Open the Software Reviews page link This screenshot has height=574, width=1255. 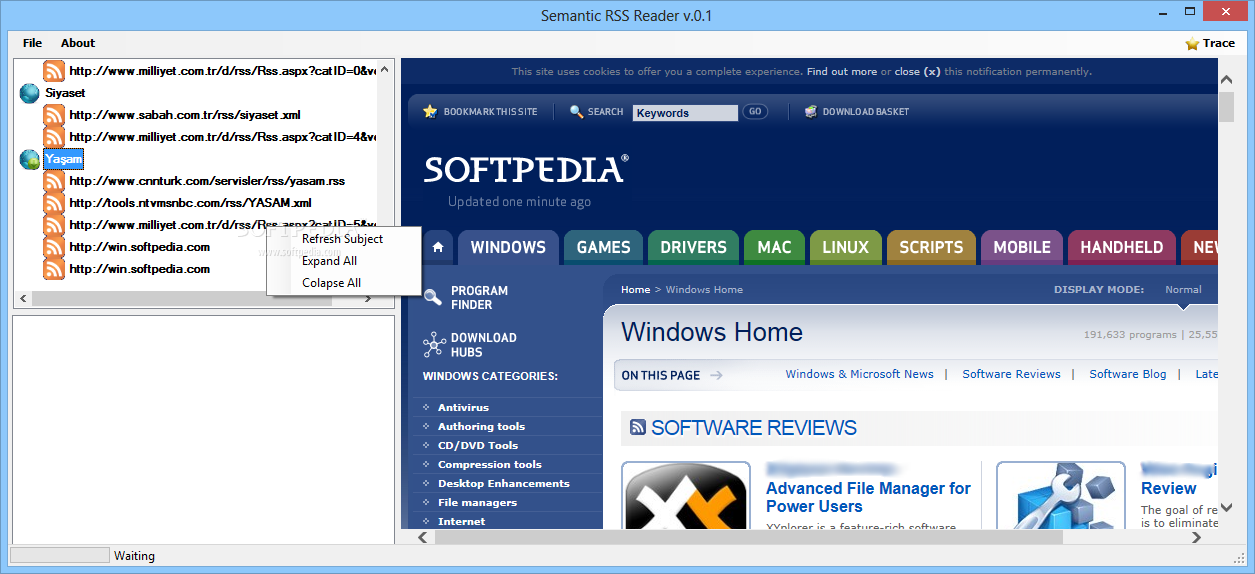click(1011, 374)
